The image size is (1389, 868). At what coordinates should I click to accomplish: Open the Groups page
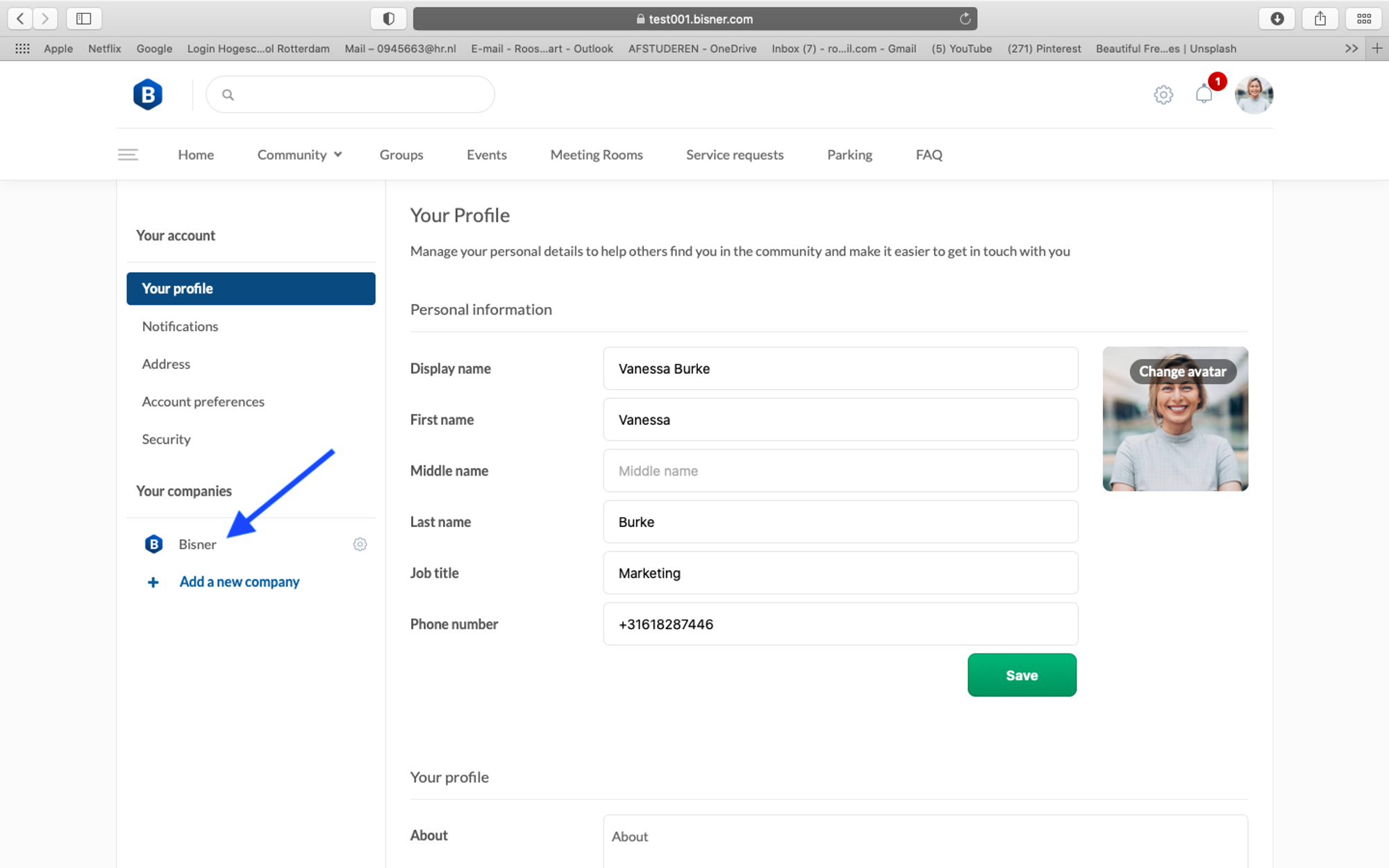[401, 155]
